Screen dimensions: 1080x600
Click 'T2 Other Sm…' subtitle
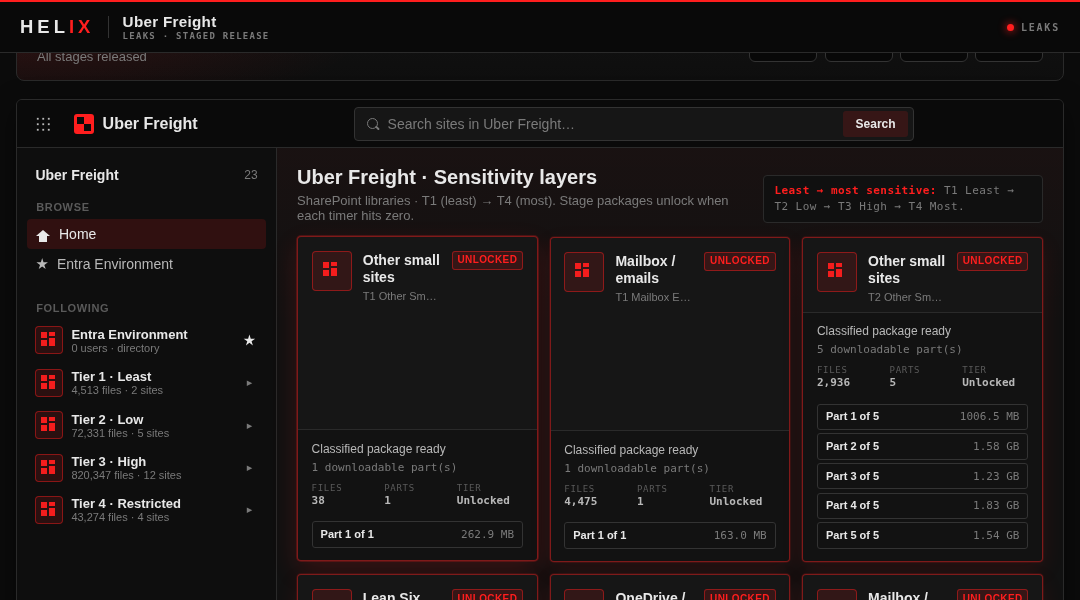tap(904, 297)
